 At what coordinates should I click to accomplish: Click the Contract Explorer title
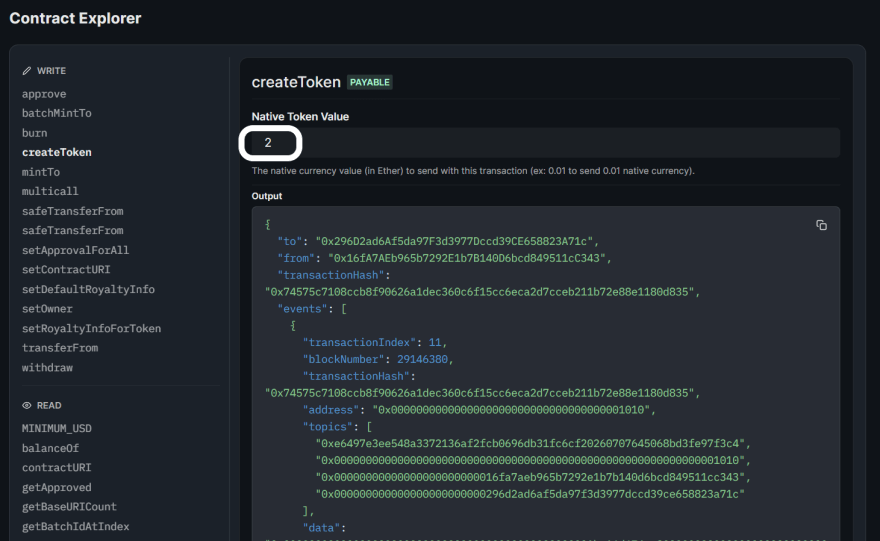click(75, 19)
